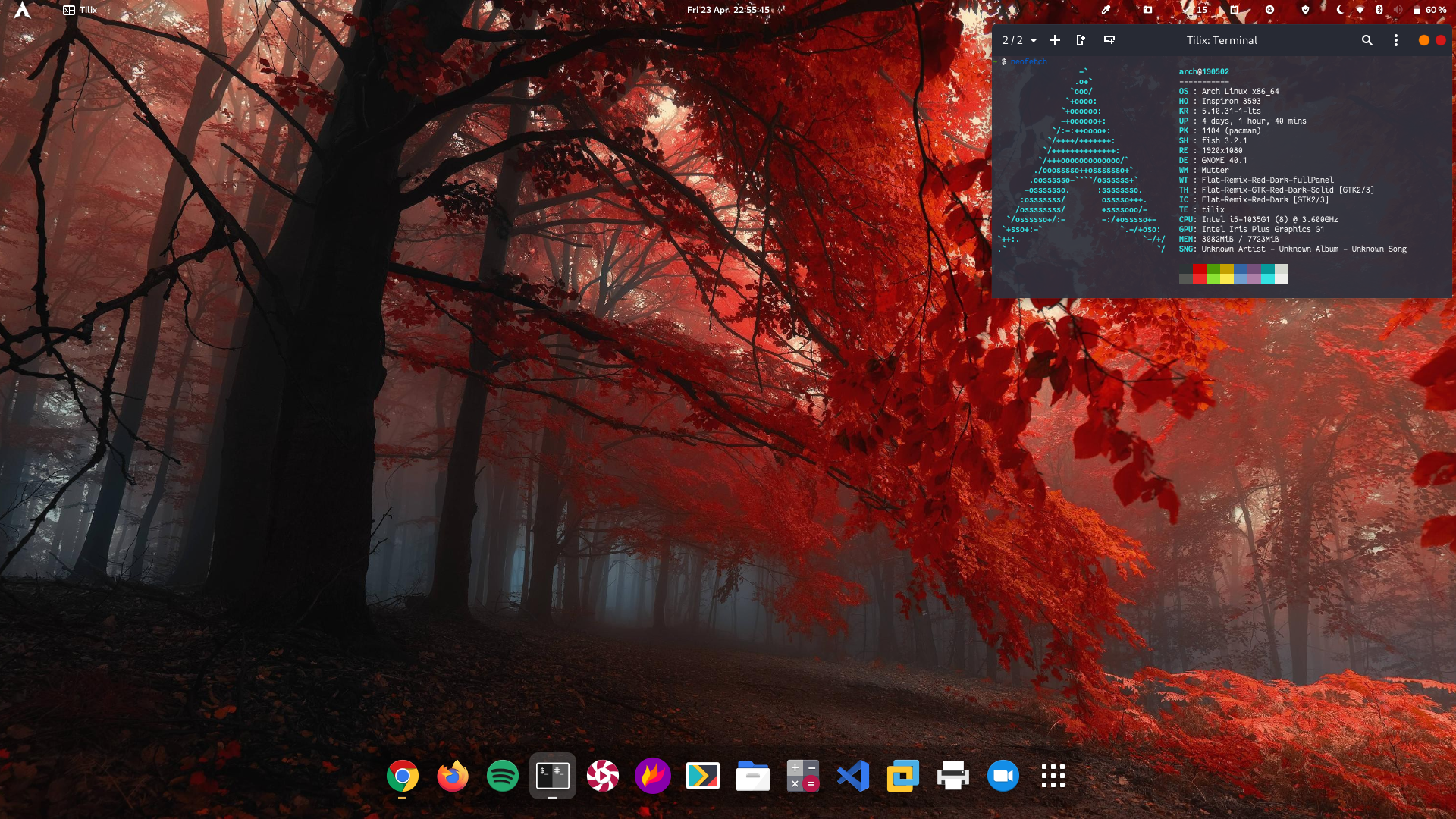Viewport: 1456px width, 819px height.
Task: Click the volume speaker icon in top bar
Action: click(x=1398, y=10)
